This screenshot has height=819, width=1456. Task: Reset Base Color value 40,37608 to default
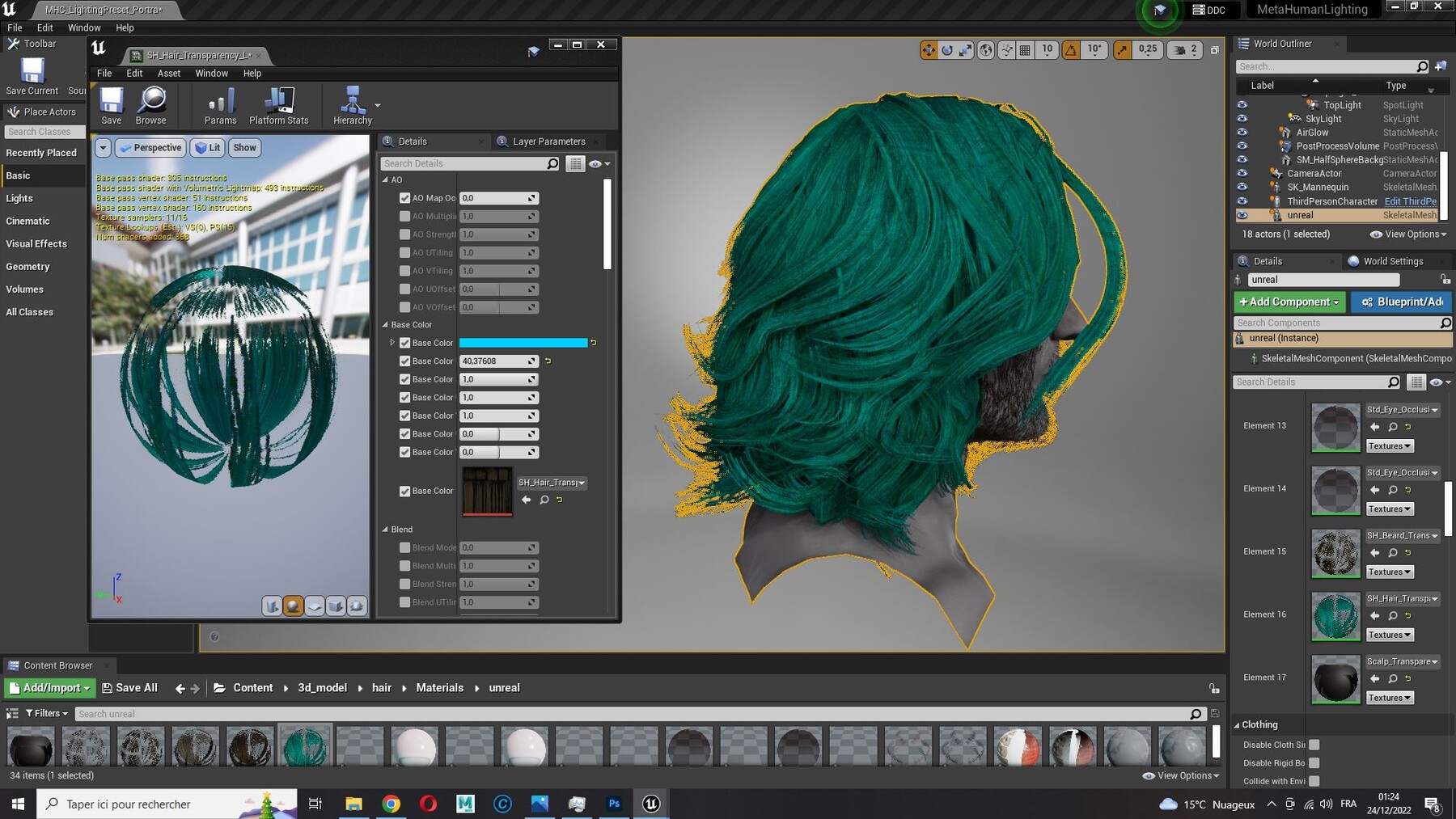pos(548,361)
